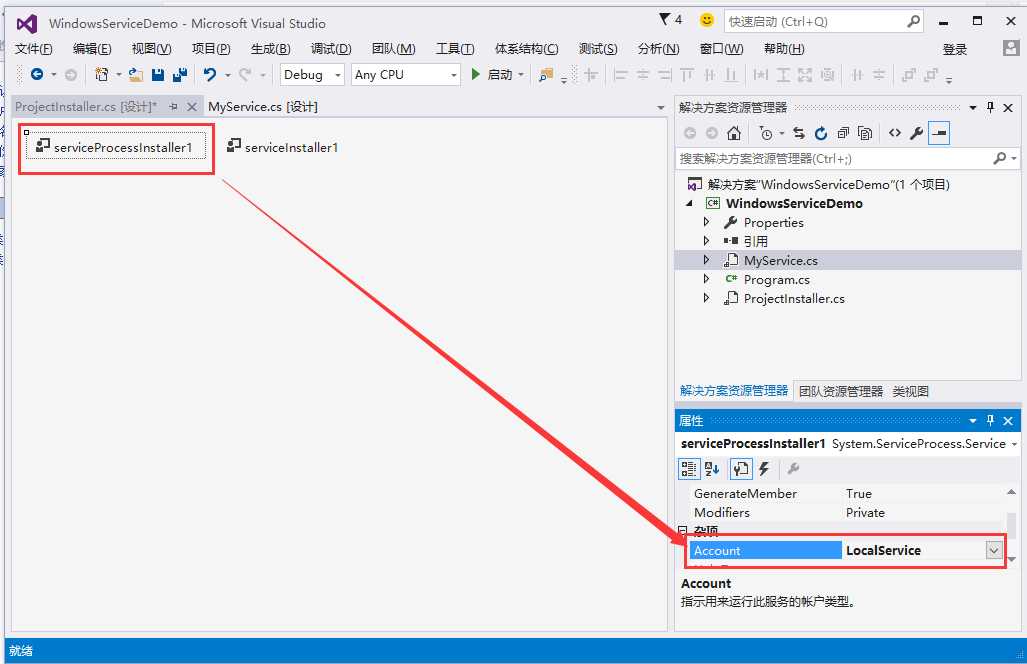Refresh Solution Explorer with circular arrow icon
This screenshot has height=664, width=1027.
pyautogui.click(x=821, y=134)
